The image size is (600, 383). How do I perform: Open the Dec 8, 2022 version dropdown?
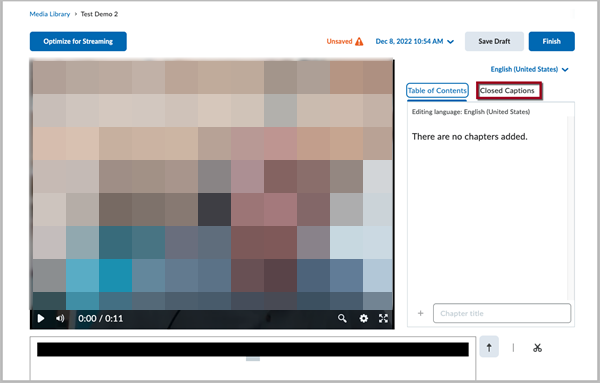pyautogui.click(x=414, y=41)
